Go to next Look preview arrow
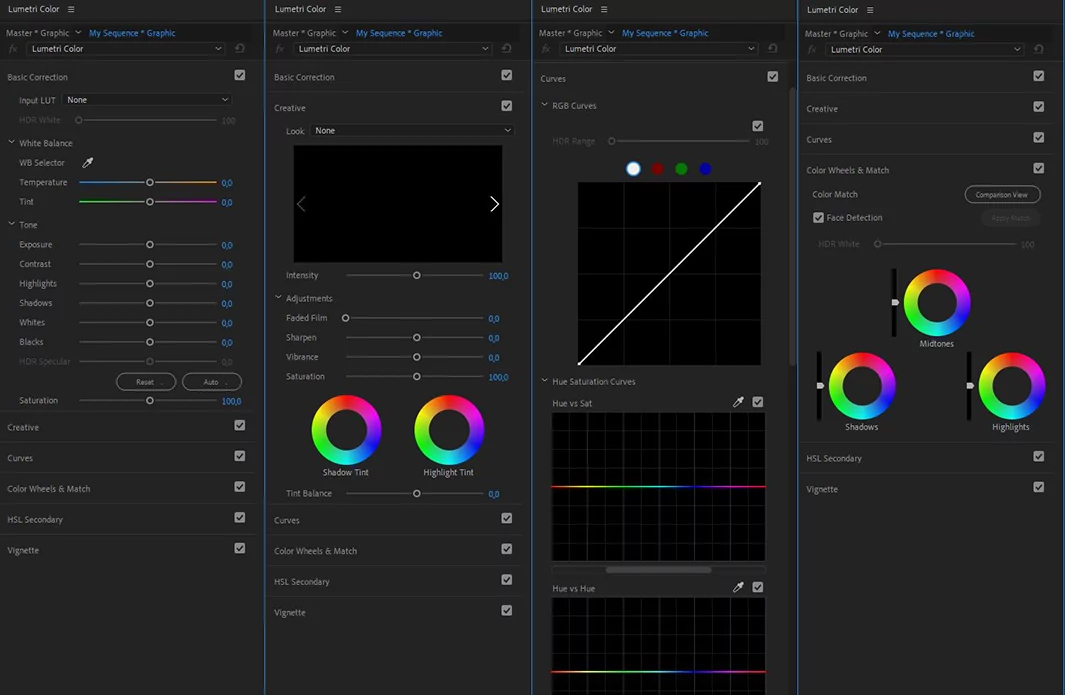Image resolution: width=1065 pixels, height=695 pixels. 494,204
